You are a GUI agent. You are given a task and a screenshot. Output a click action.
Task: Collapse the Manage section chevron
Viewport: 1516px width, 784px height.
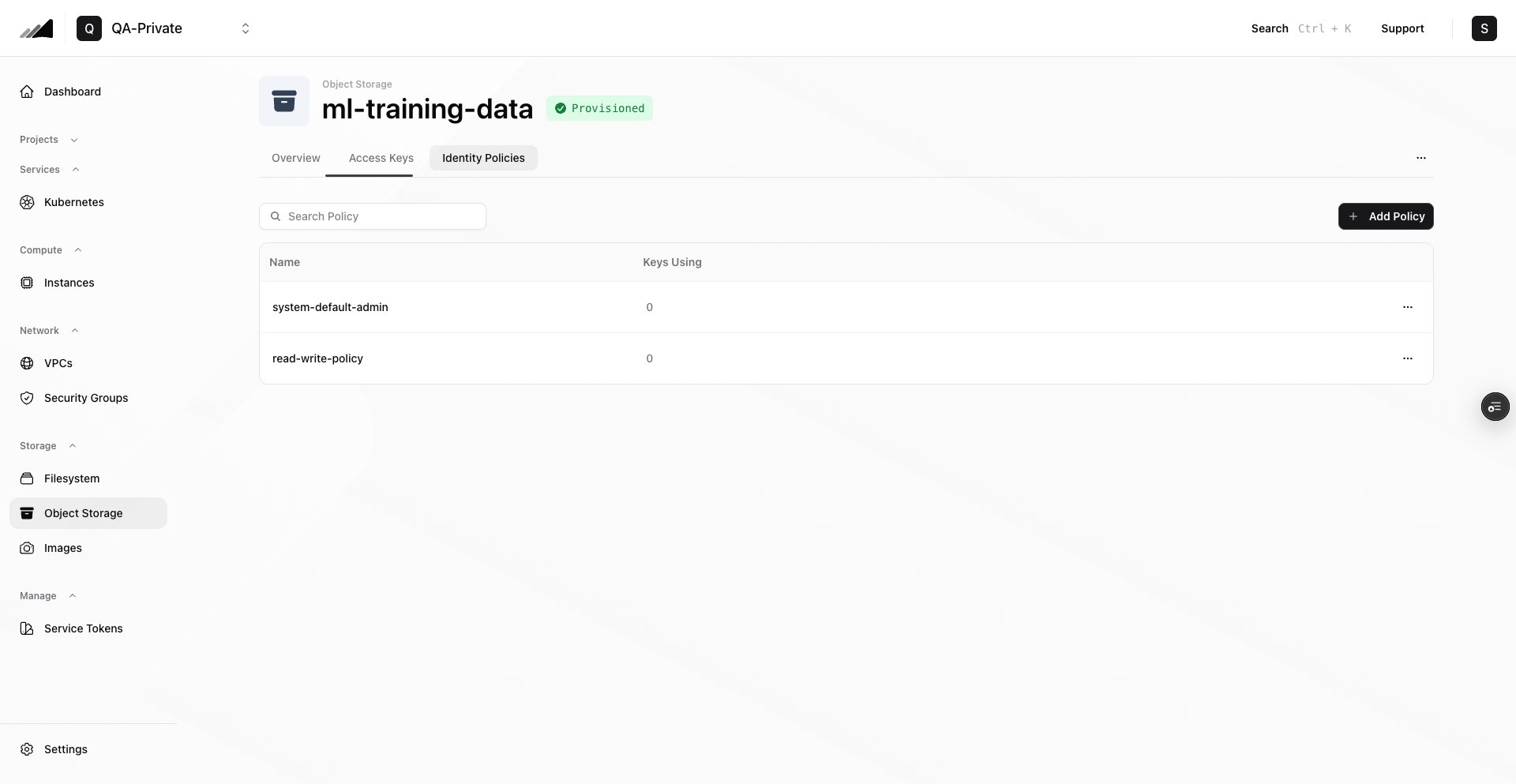click(x=73, y=596)
